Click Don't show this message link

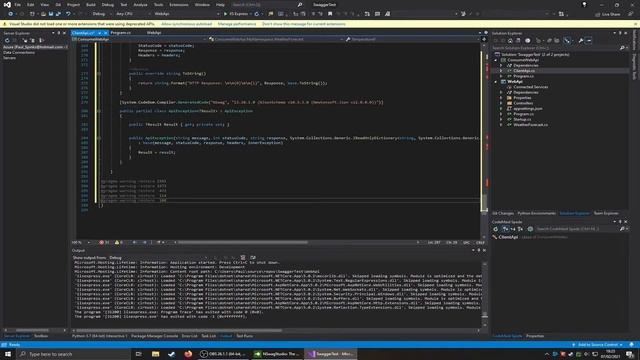point(304,24)
